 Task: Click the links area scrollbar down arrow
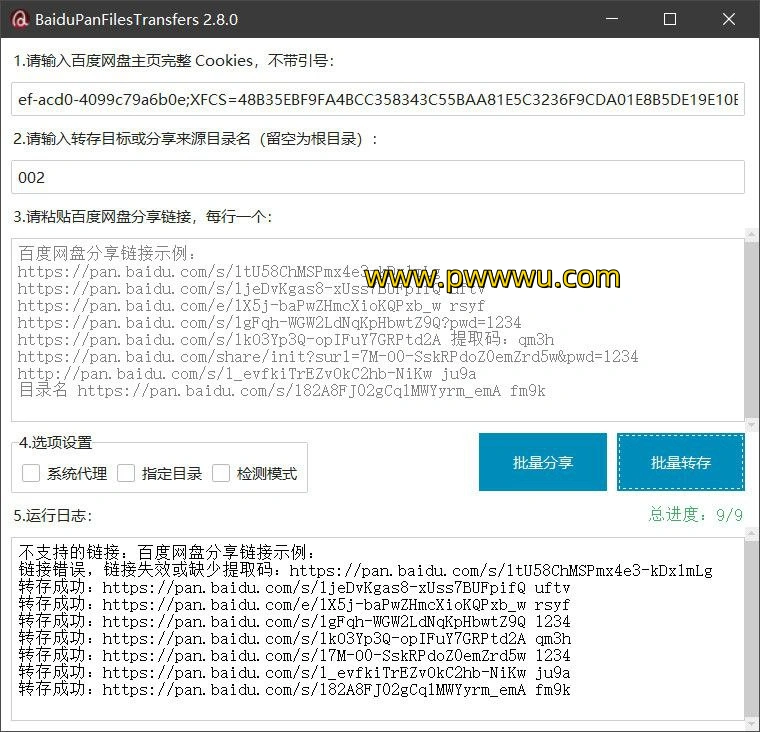(x=751, y=425)
